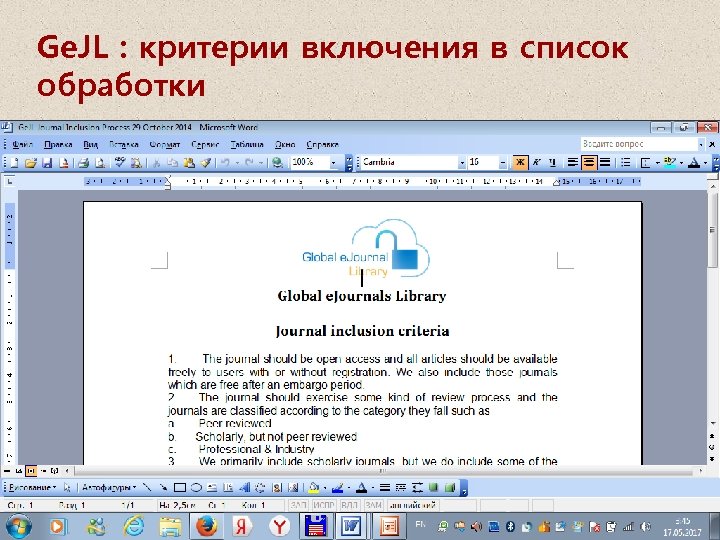The width and height of the screenshot is (720, 540).
Task: Apply the paint bucket fill color
Action: 314,488
